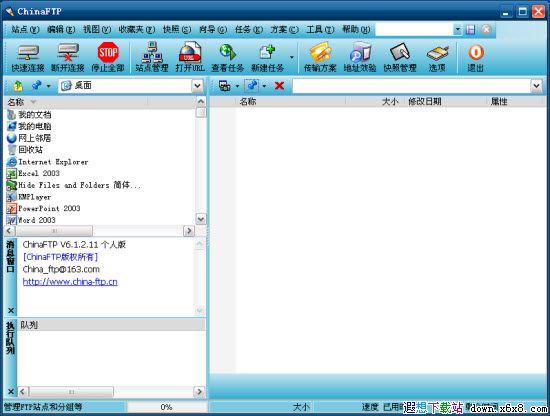Click the 退出 exit icon
The image size is (550, 416).
476,58
